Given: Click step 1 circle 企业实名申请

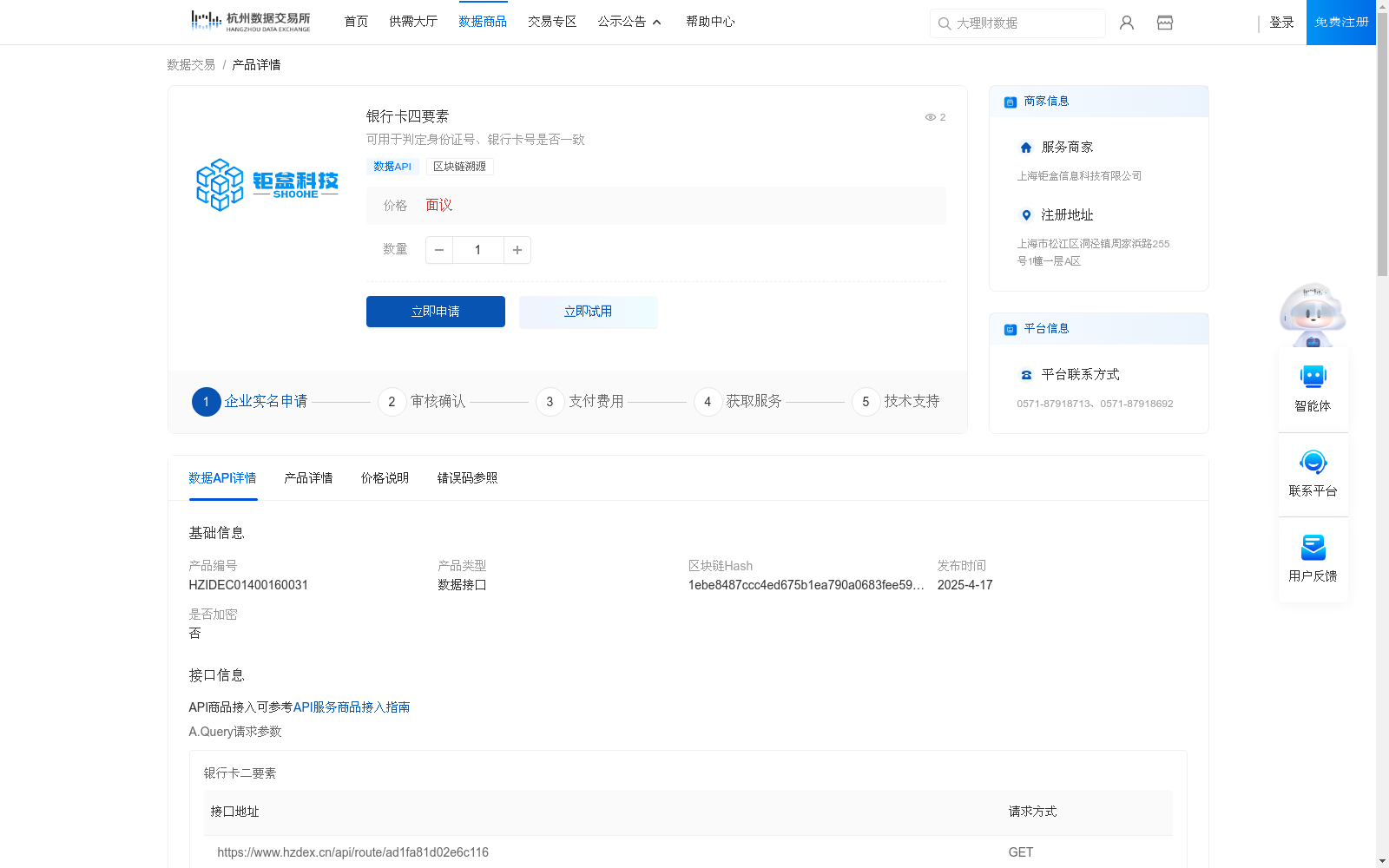Looking at the screenshot, I should coord(206,402).
